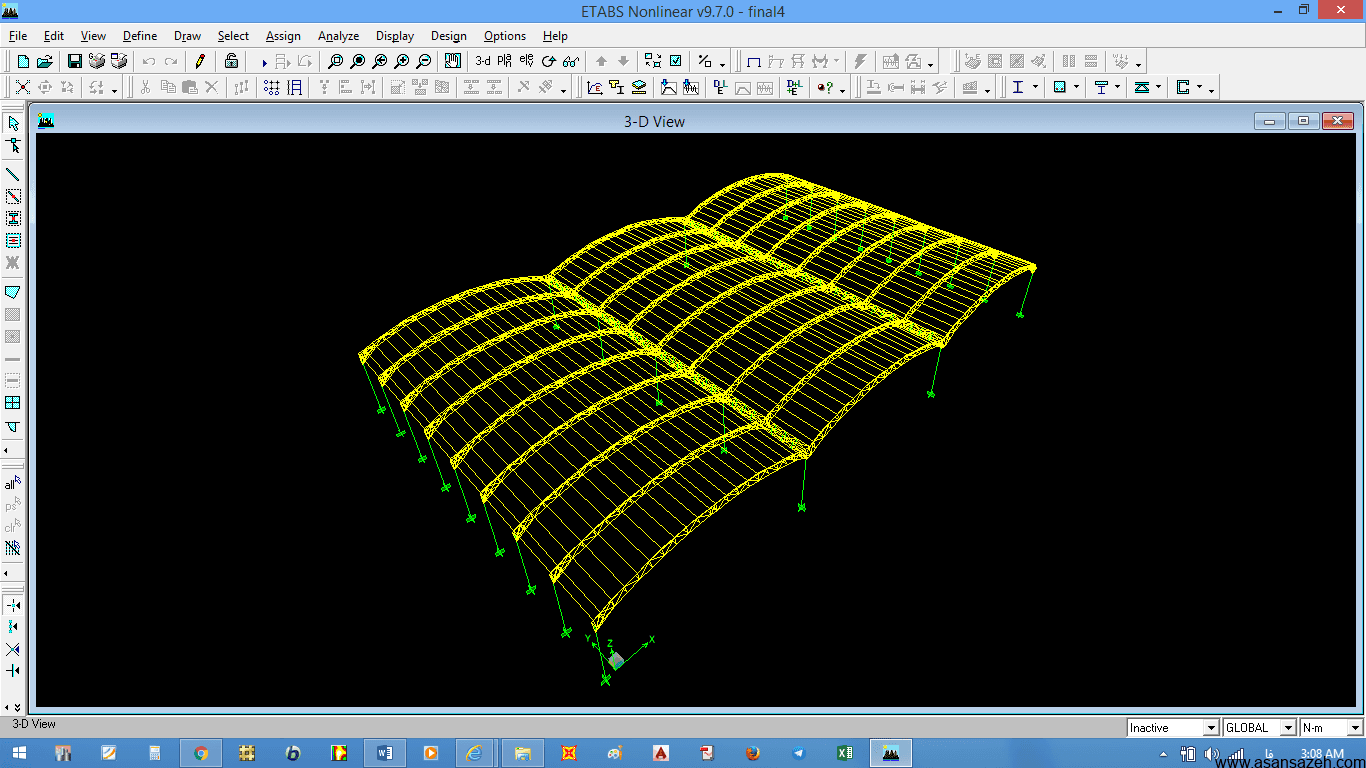Image resolution: width=1366 pixels, height=768 pixels.
Task: Activate the Pan hand tool
Action: point(453,61)
